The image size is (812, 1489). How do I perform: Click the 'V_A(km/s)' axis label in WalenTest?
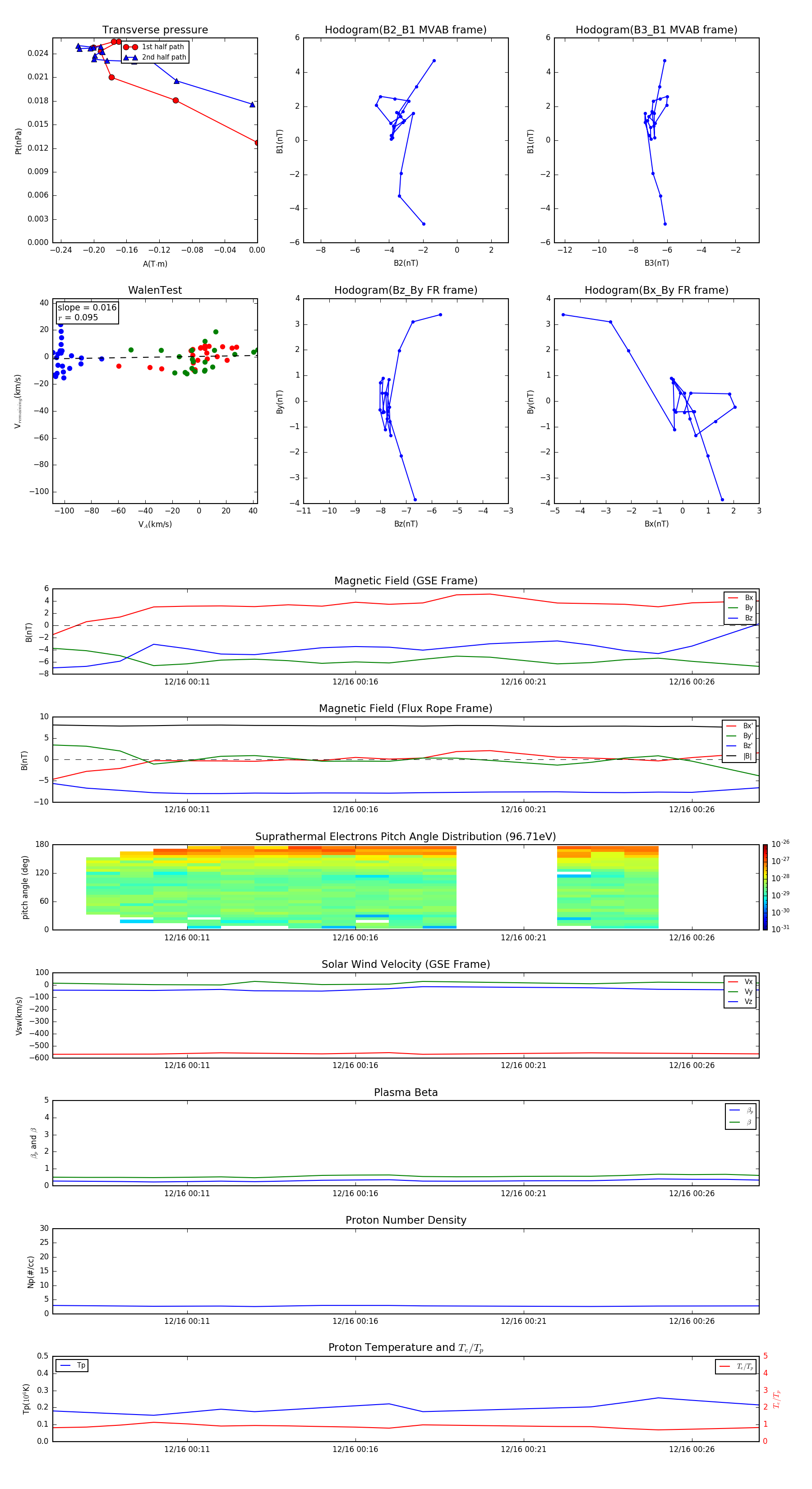pyautogui.click(x=155, y=524)
